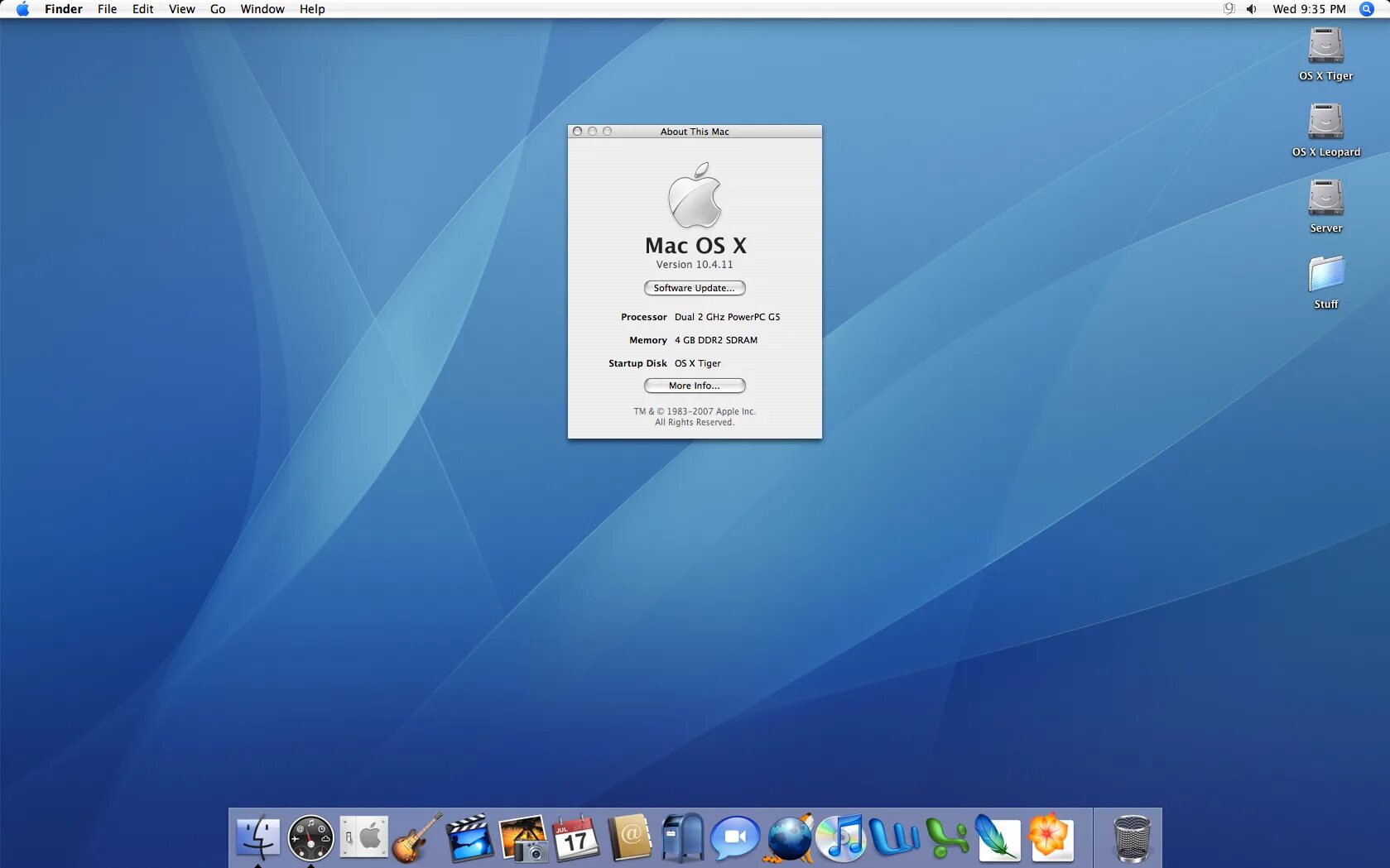The height and width of the screenshot is (868, 1390).
Task: Select the OS X Tiger drive icon
Action: pos(1325,46)
